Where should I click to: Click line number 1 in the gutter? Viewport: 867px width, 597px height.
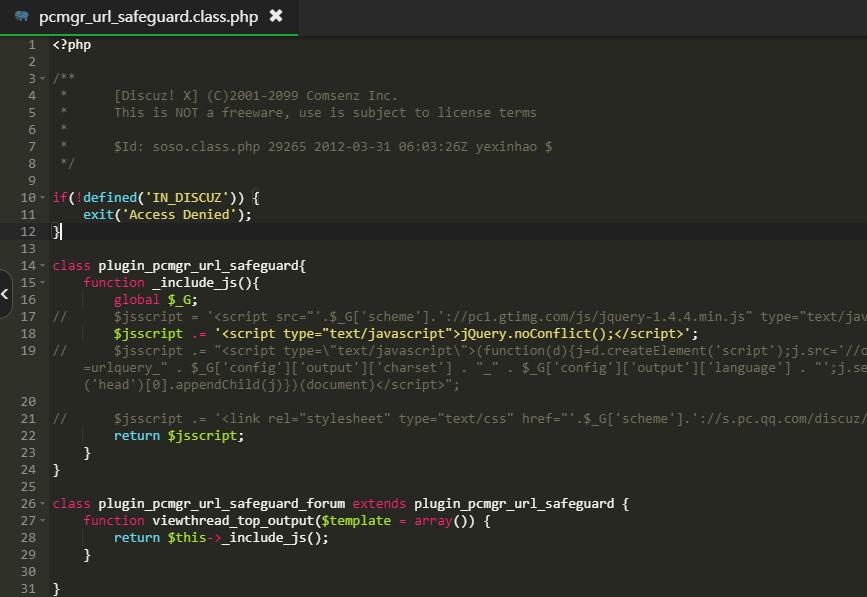coord(32,45)
